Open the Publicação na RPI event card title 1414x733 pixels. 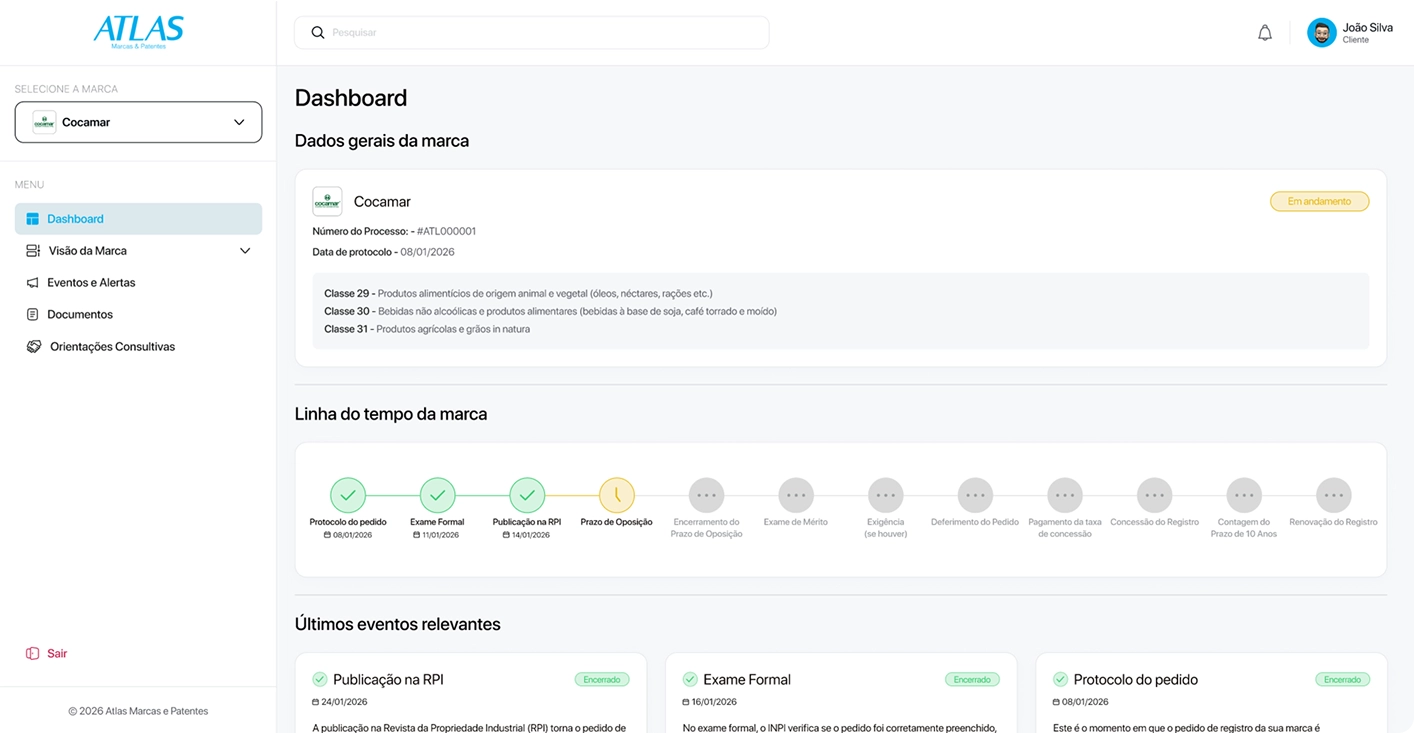(x=388, y=679)
